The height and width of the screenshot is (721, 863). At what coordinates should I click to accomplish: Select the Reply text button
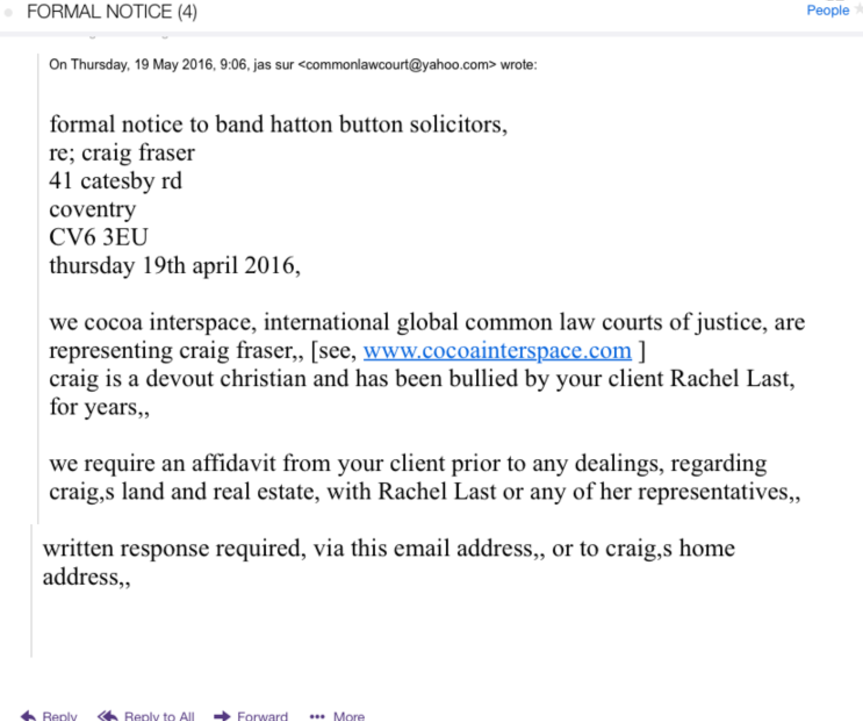(x=59, y=716)
